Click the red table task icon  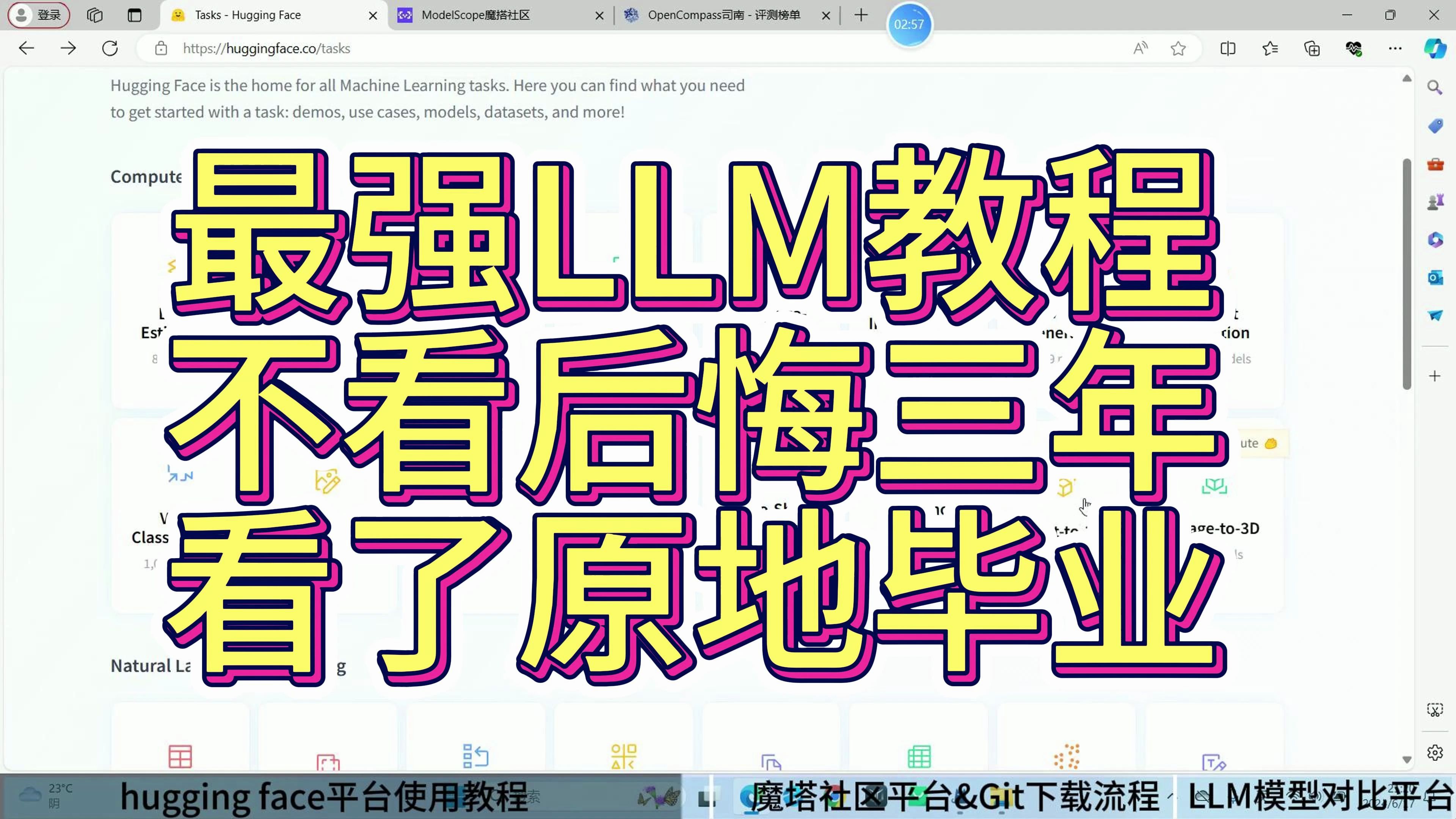point(180,756)
